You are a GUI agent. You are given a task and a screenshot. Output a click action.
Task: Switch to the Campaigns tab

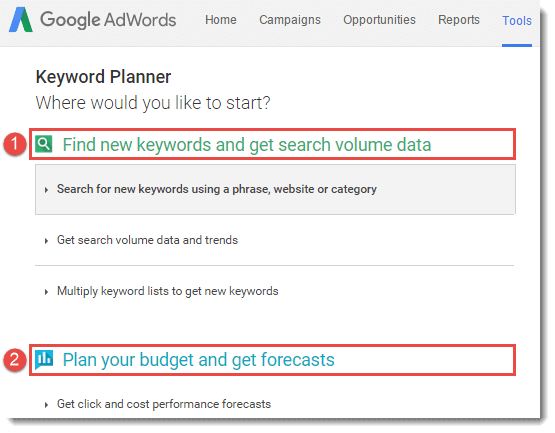point(290,20)
